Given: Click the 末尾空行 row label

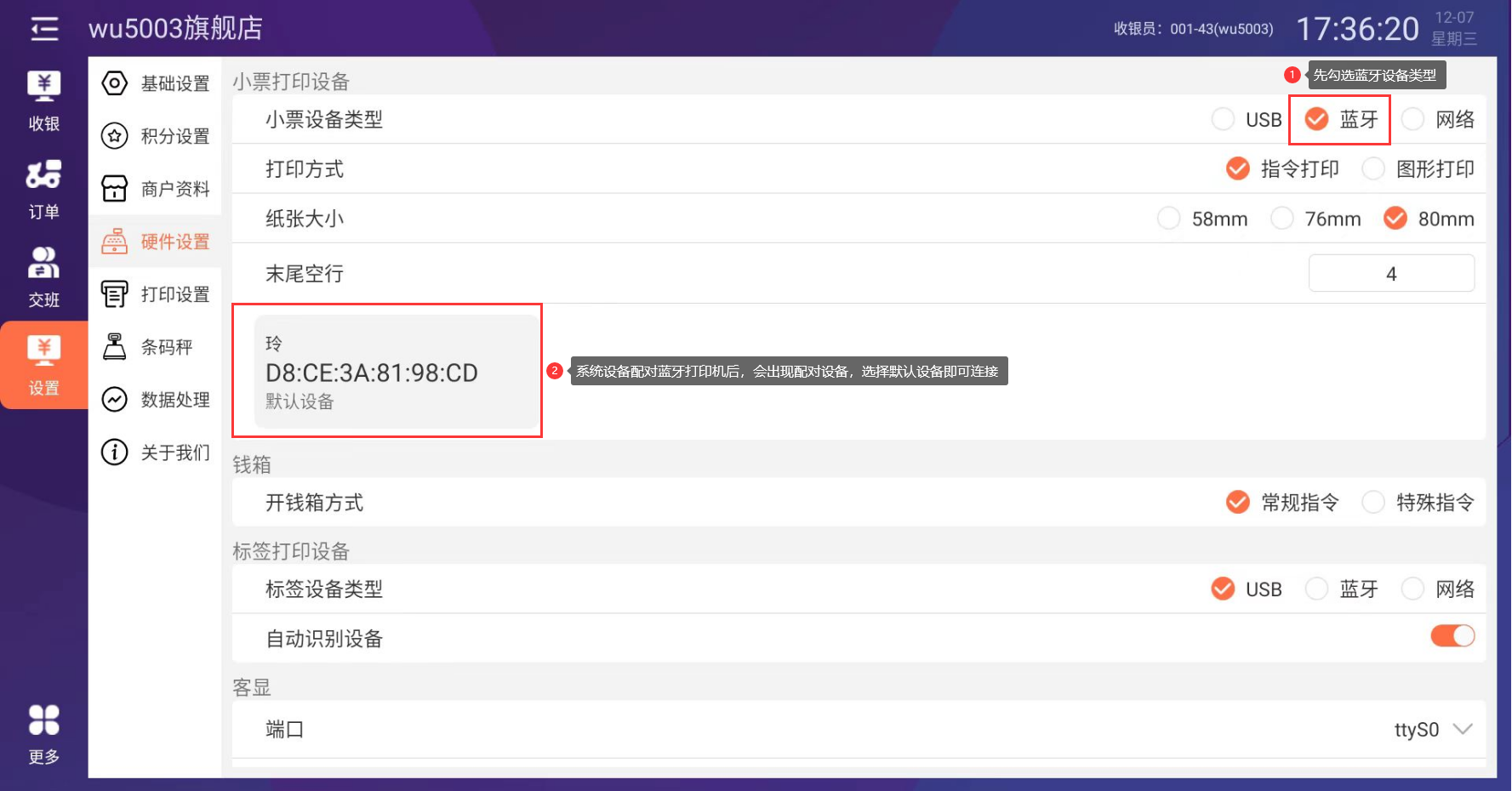Looking at the screenshot, I should 305,274.
